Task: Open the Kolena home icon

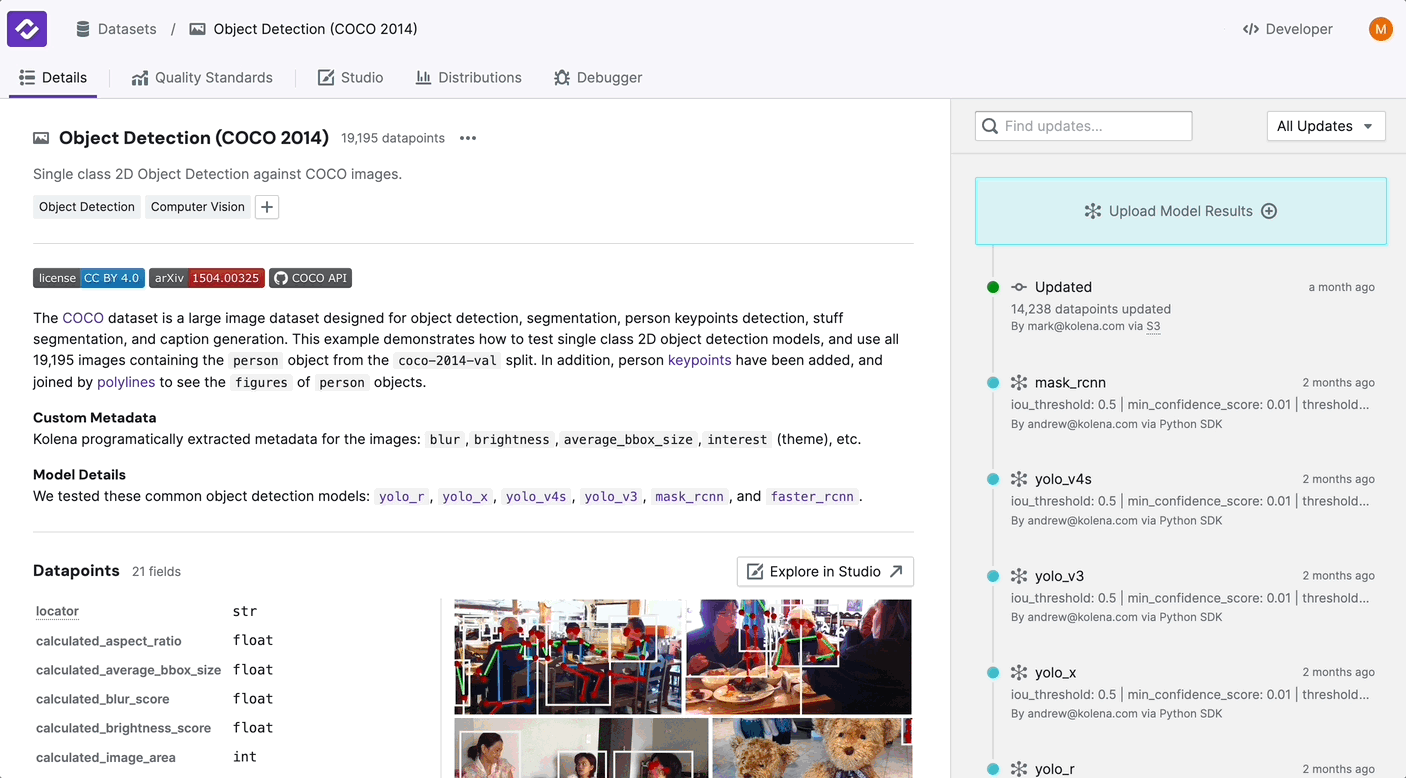Action: [26, 28]
